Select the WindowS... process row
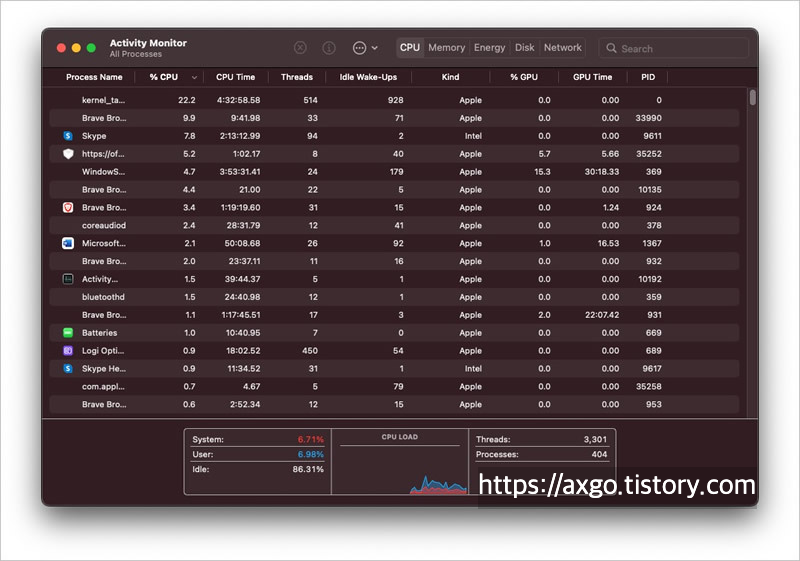 click(x=394, y=171)
